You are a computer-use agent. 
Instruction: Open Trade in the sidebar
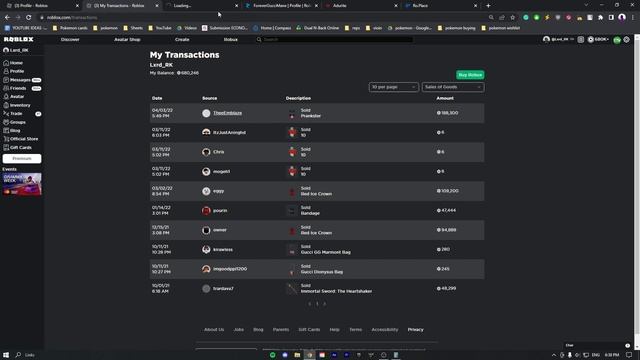click(x=22, y=113)
